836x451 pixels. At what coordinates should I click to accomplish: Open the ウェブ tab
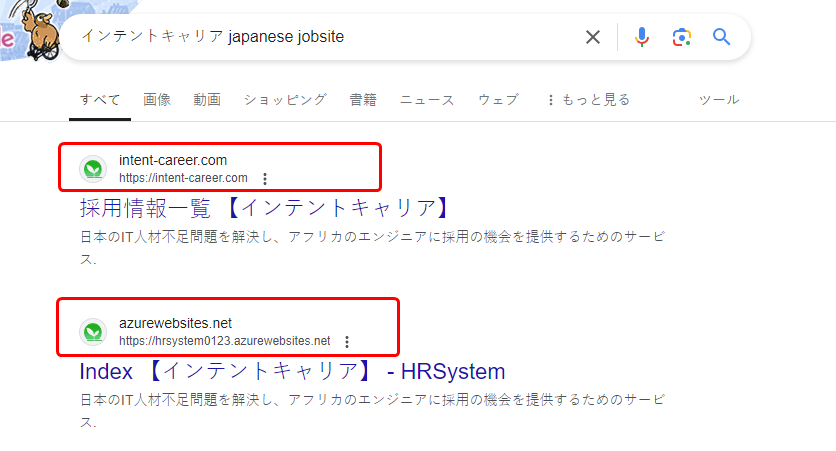tap(498, 100)
